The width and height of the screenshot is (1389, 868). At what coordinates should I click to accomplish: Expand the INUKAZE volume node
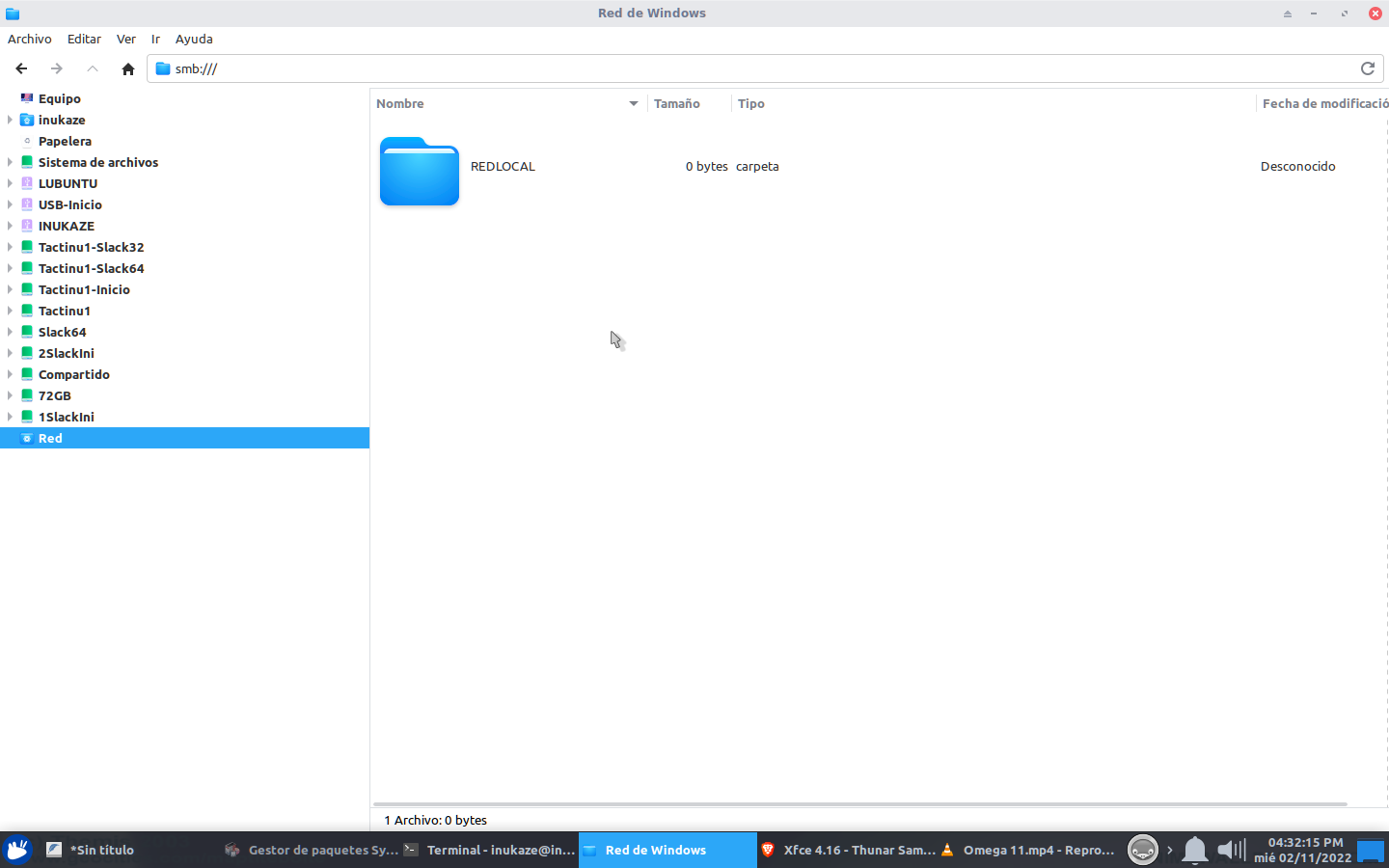(10, 226)
